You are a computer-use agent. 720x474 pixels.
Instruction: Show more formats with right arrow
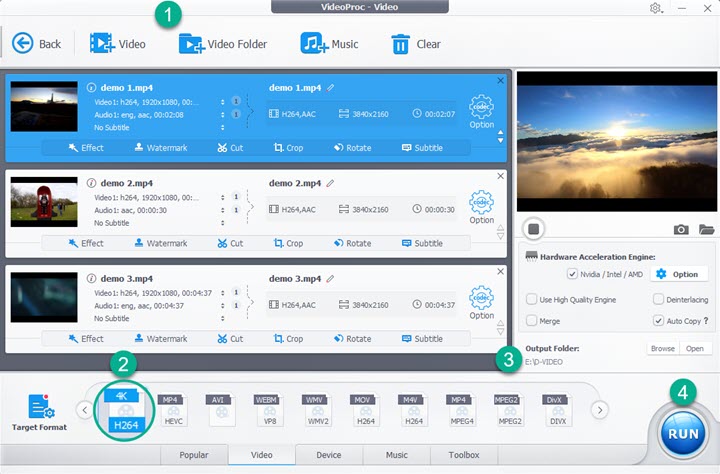click(600, 410)
